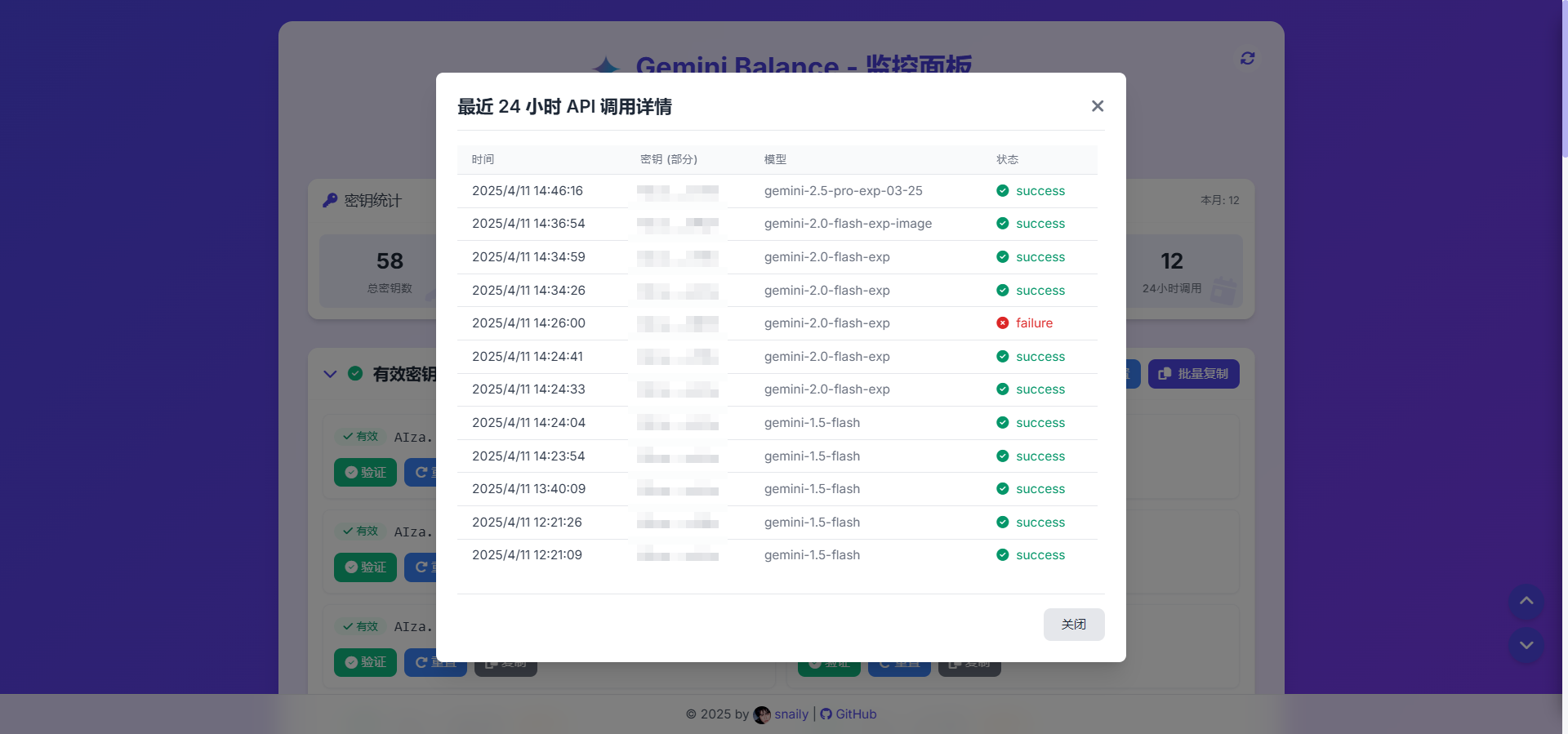Click the first 验证 button on left
This screenshot has height=734, width=1568.
365,473
